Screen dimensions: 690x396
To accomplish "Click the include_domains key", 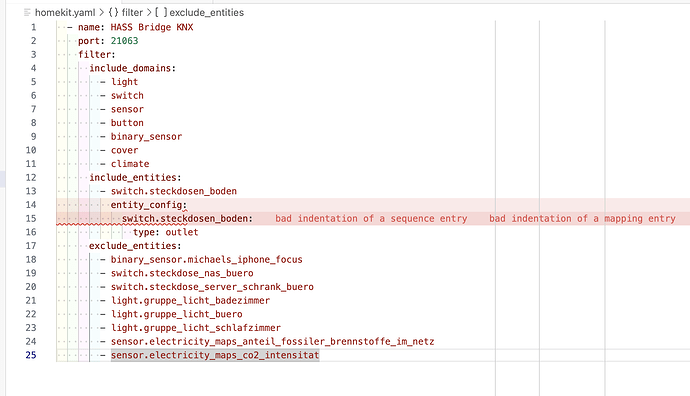I will tap(132, 68).
